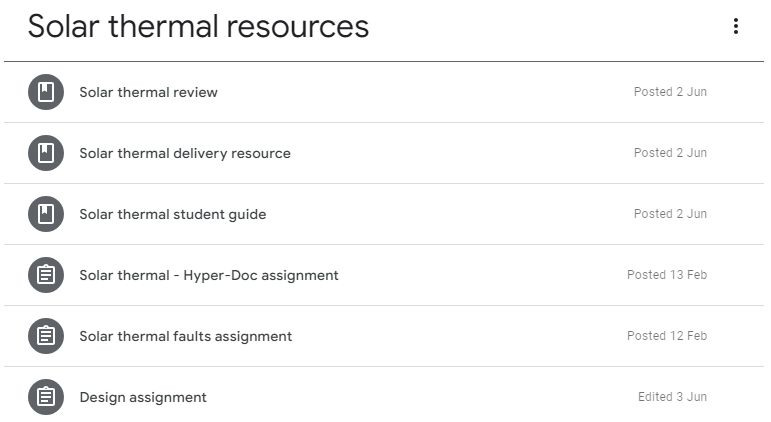Click the Solar thermal faults assignment icon
Image resolution: width=771 pixels, height=422 pixels.
(45, 336)
